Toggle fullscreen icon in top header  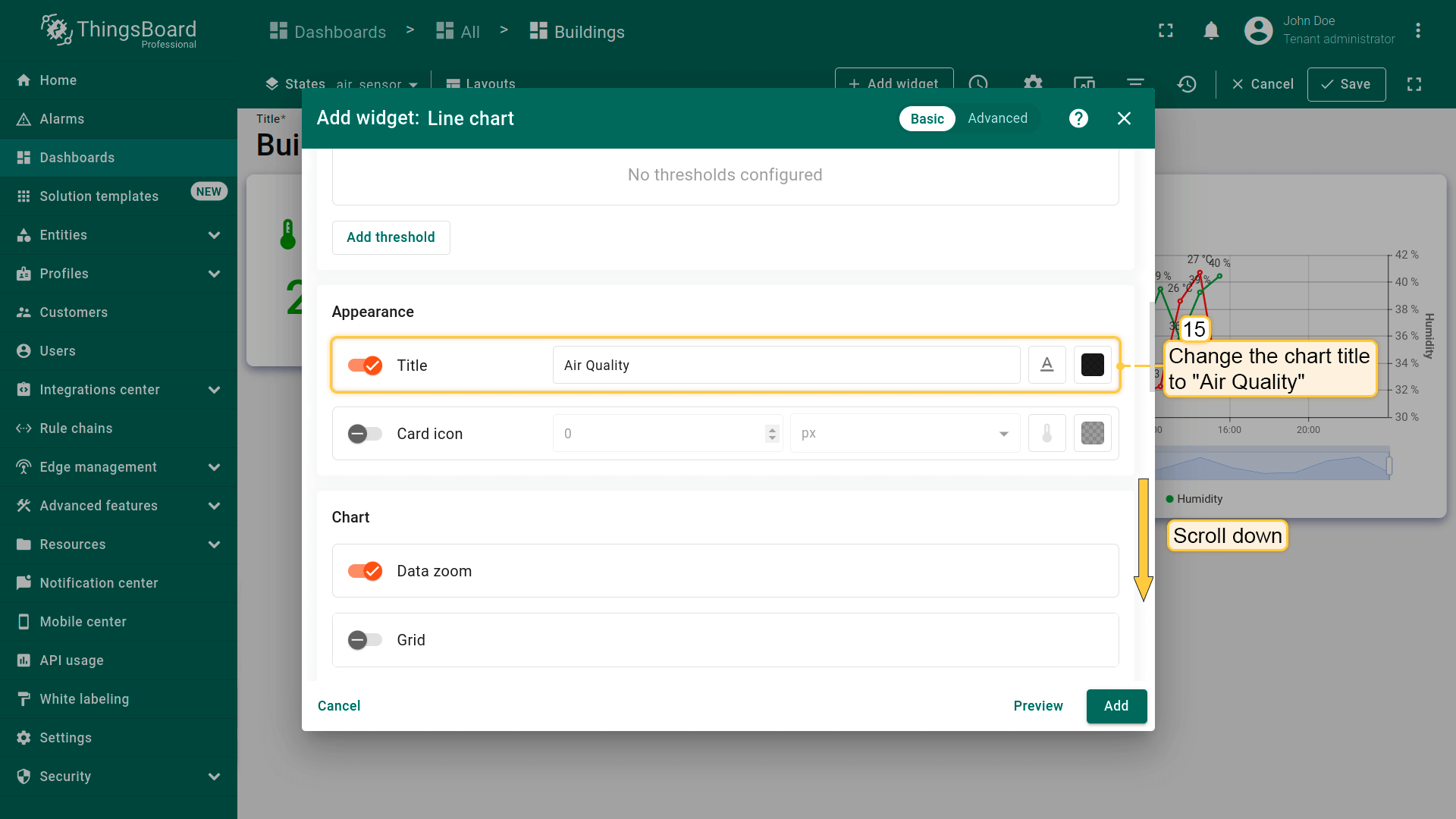(1166, 31)
